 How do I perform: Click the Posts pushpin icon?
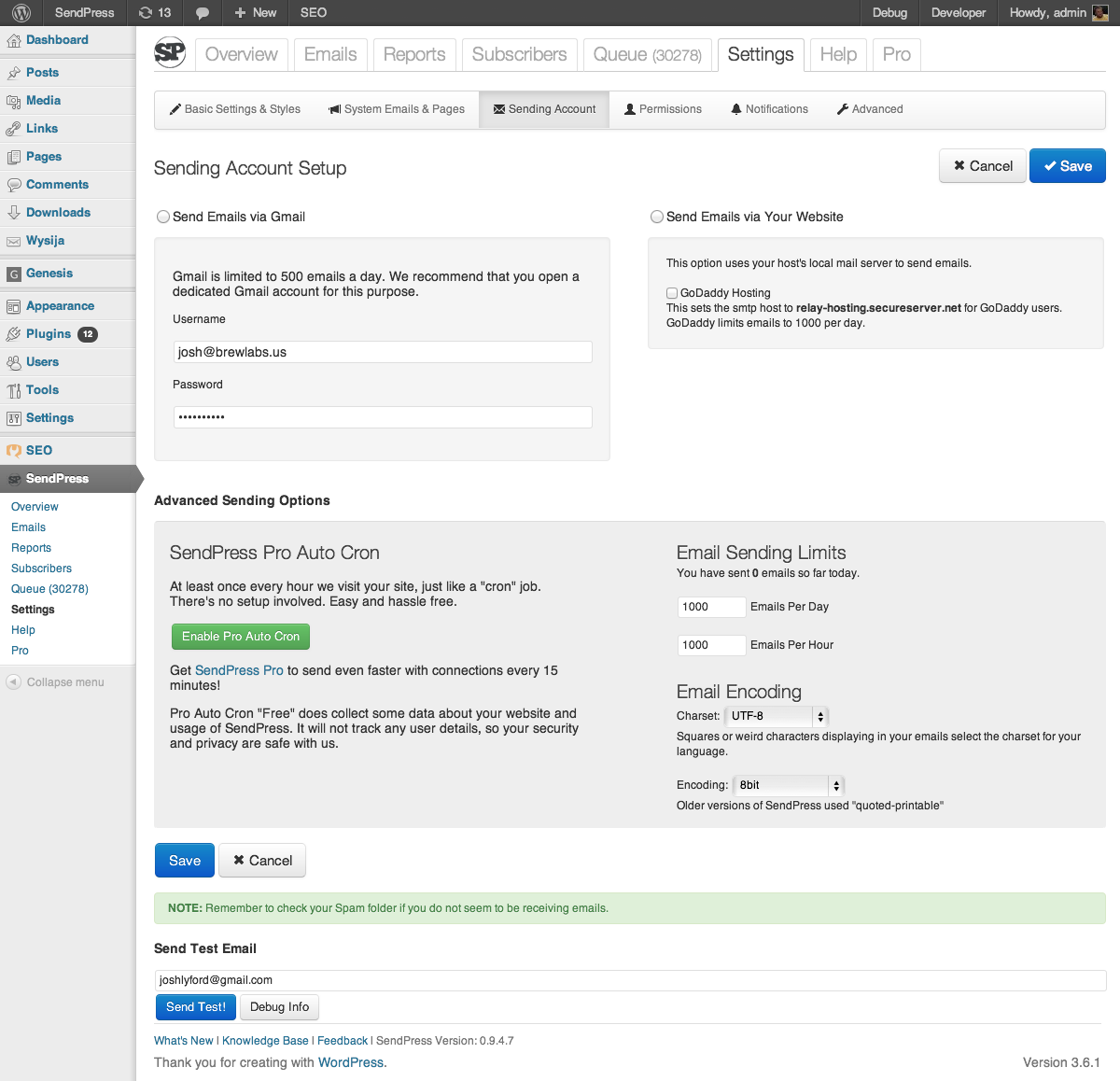[14, 73]
